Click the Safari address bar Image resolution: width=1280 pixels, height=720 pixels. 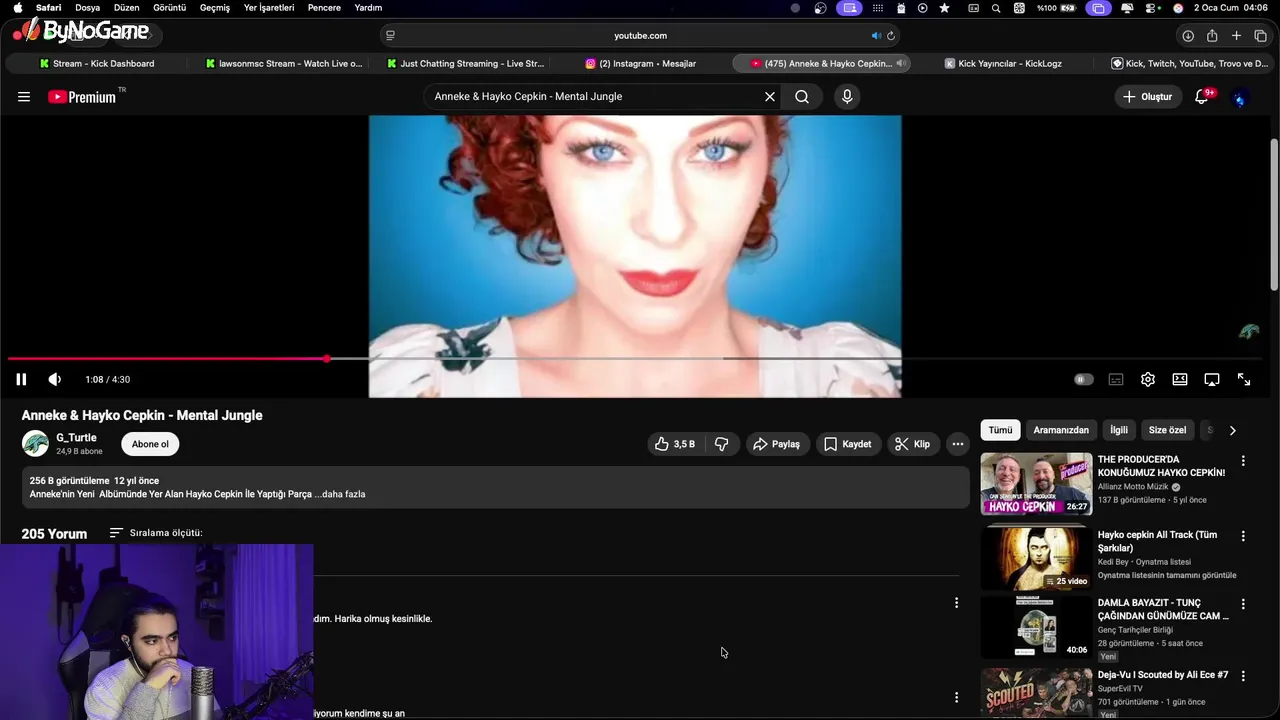click(640, 35)
